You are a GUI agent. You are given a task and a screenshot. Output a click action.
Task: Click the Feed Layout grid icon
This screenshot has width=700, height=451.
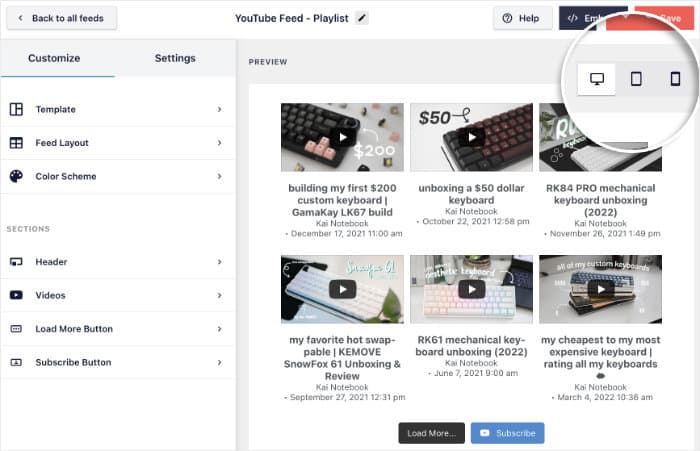16,143
